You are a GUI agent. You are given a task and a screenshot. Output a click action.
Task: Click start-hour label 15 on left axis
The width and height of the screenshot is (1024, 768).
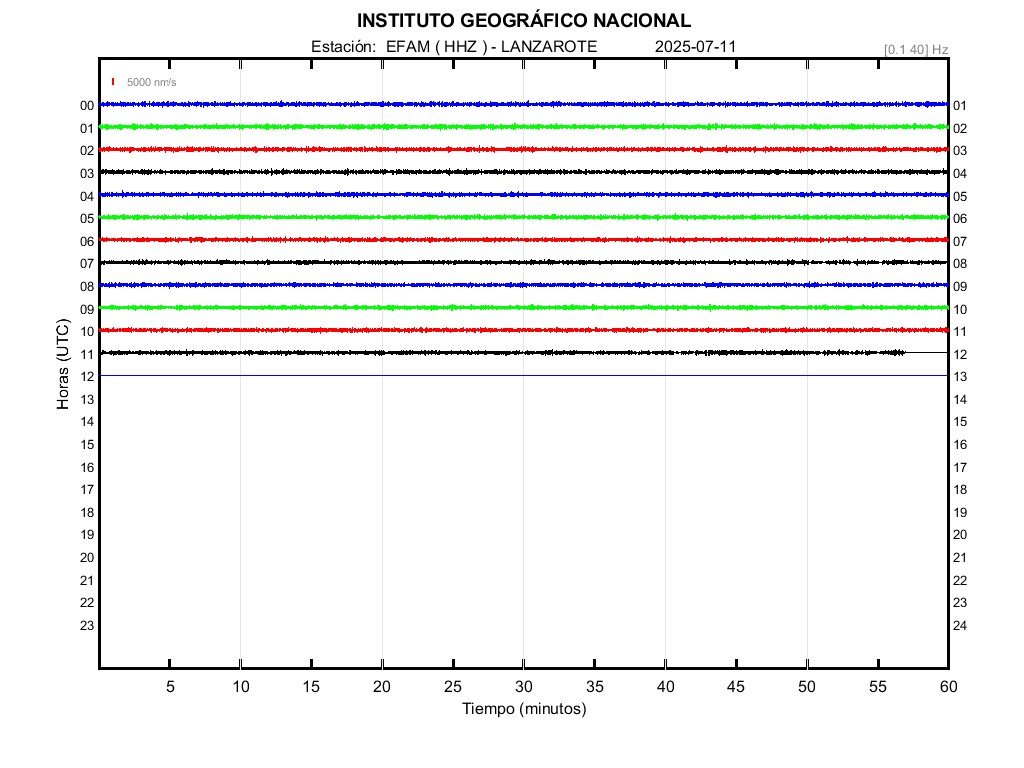87,445
